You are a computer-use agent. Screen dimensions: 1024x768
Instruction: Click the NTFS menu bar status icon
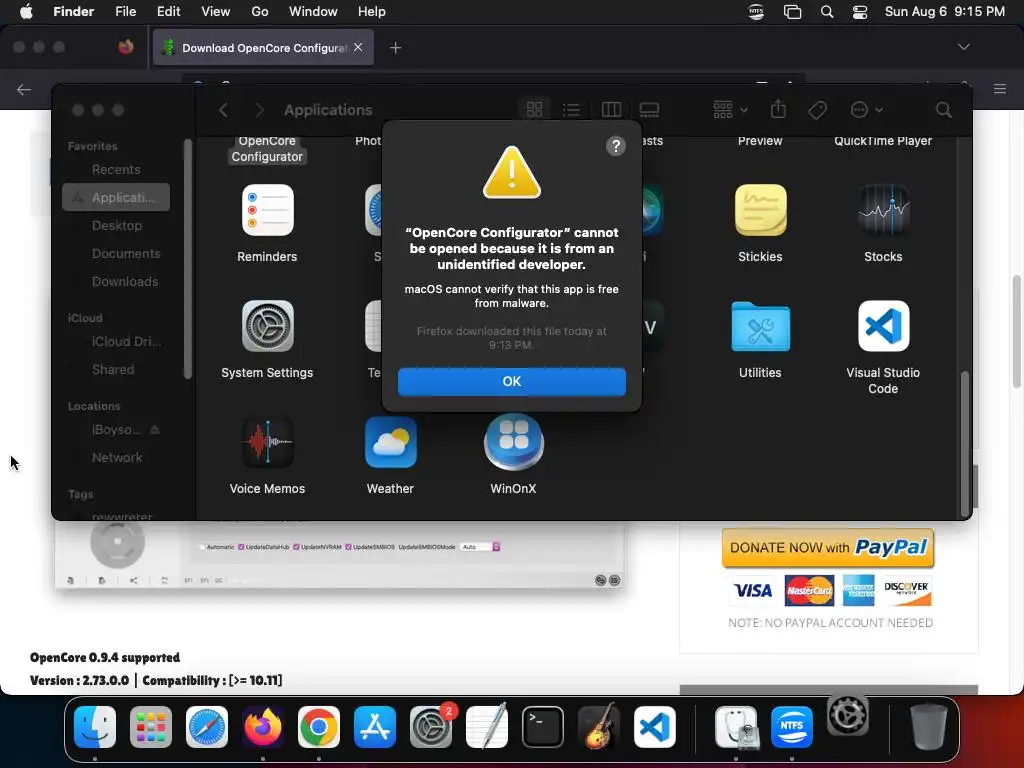click(756, 12)
